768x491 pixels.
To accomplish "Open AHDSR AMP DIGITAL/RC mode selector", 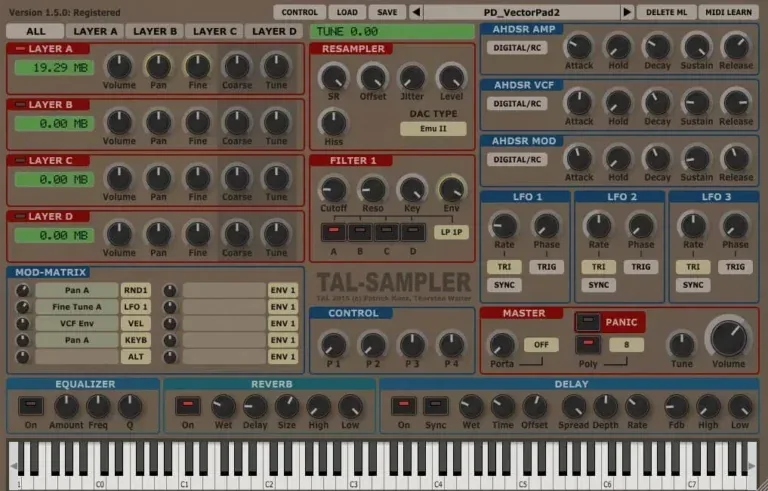I will 517,48.
